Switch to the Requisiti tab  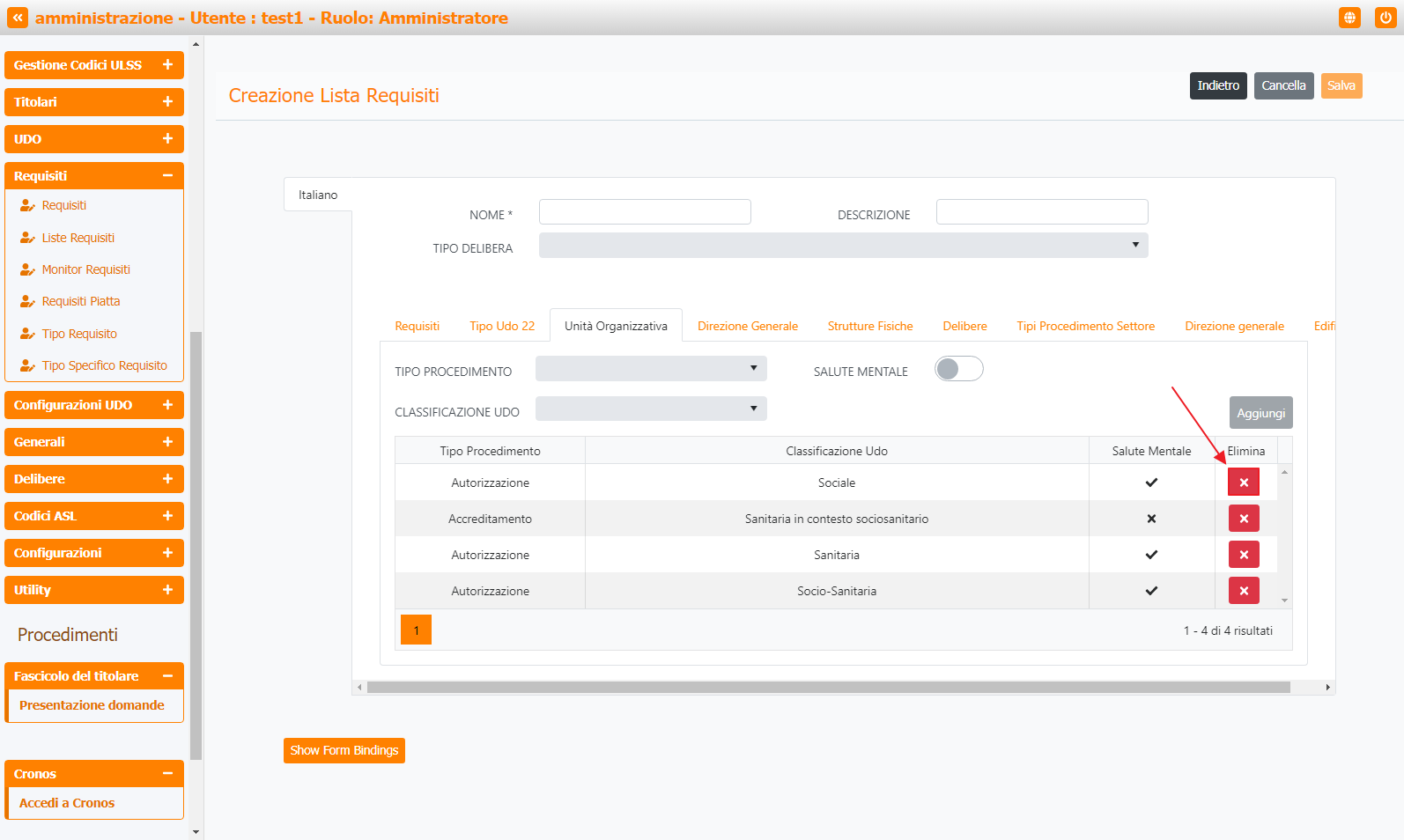coord(417,326)
